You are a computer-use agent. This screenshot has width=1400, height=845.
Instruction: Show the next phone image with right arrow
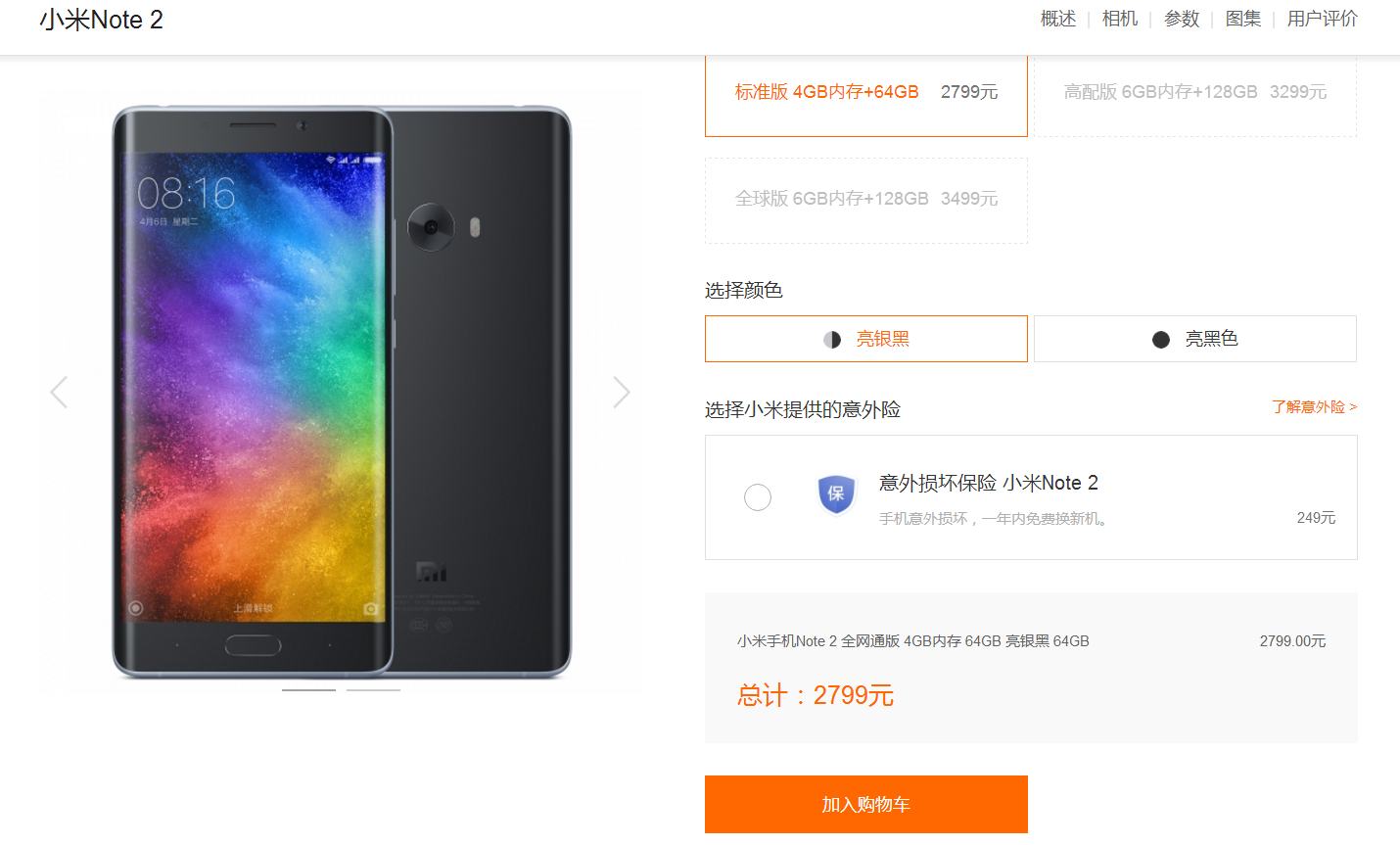tap(622, 393)
